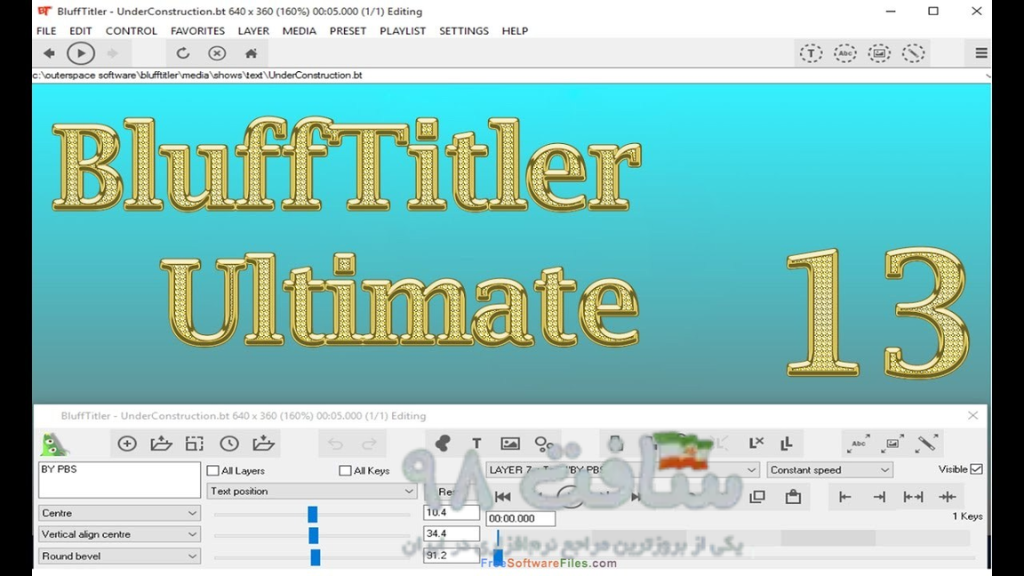Screen dimensions: 1024x576
Task: Jump to first key with rewind button
Action: [x=502, y=497]
